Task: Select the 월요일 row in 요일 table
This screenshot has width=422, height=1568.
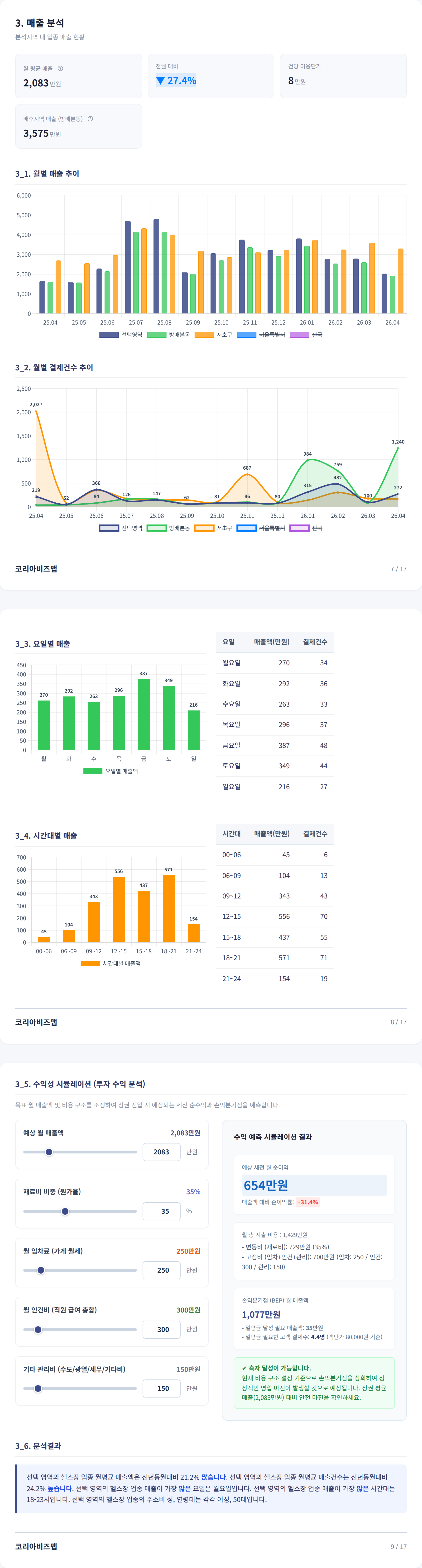Action: [x=275, y=663]
